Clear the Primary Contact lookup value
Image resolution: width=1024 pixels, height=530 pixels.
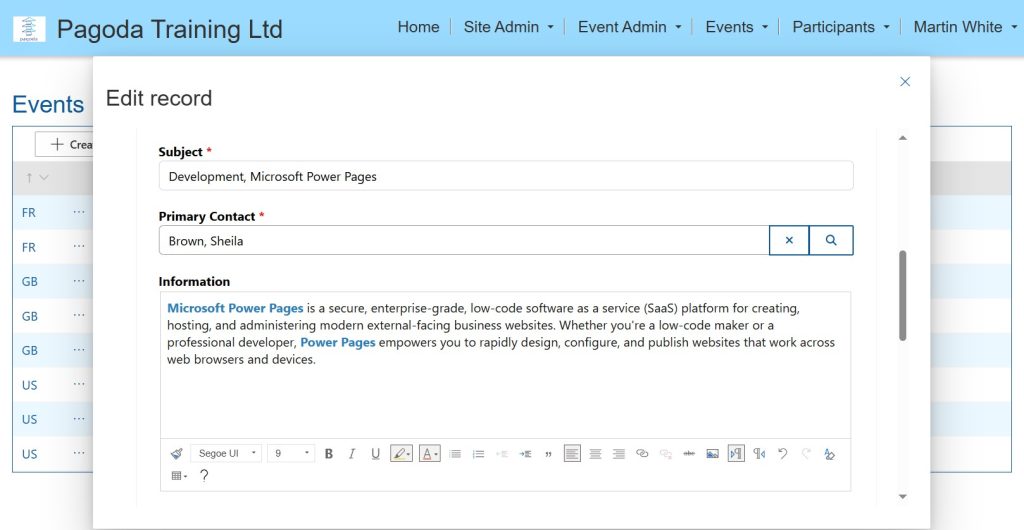pos(789,240)
